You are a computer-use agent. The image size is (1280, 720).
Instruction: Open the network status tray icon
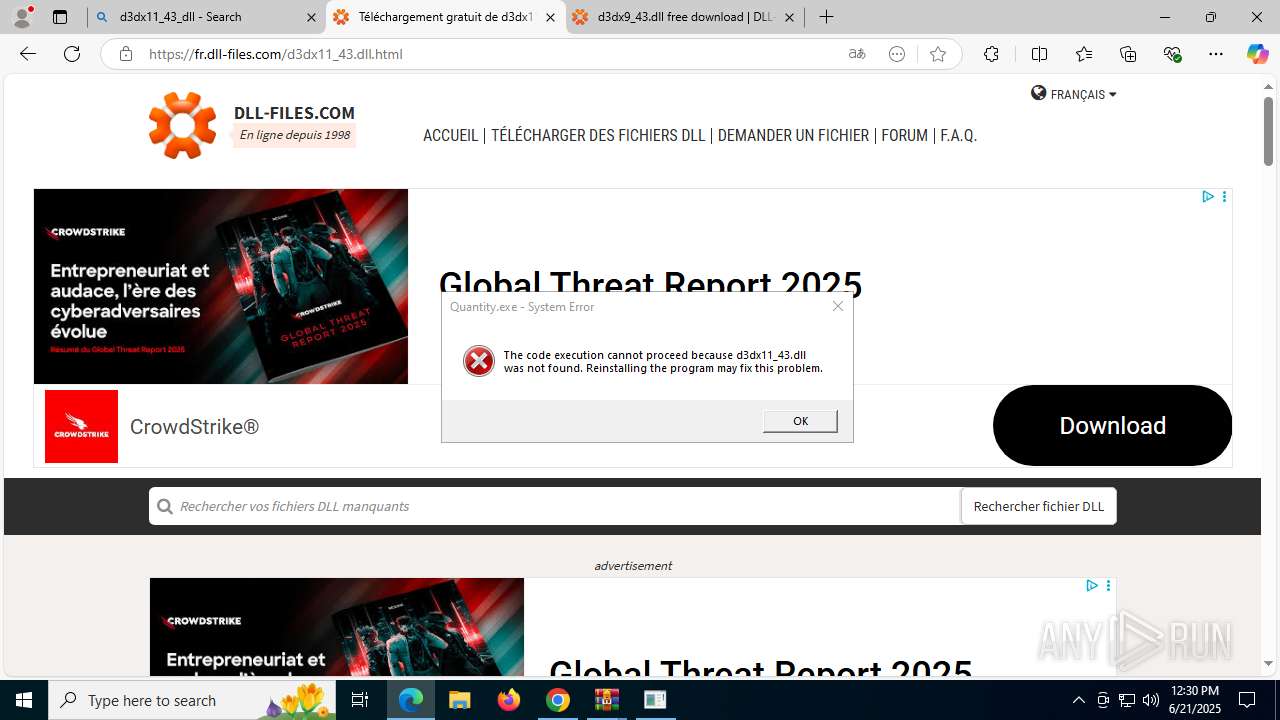1127,700
